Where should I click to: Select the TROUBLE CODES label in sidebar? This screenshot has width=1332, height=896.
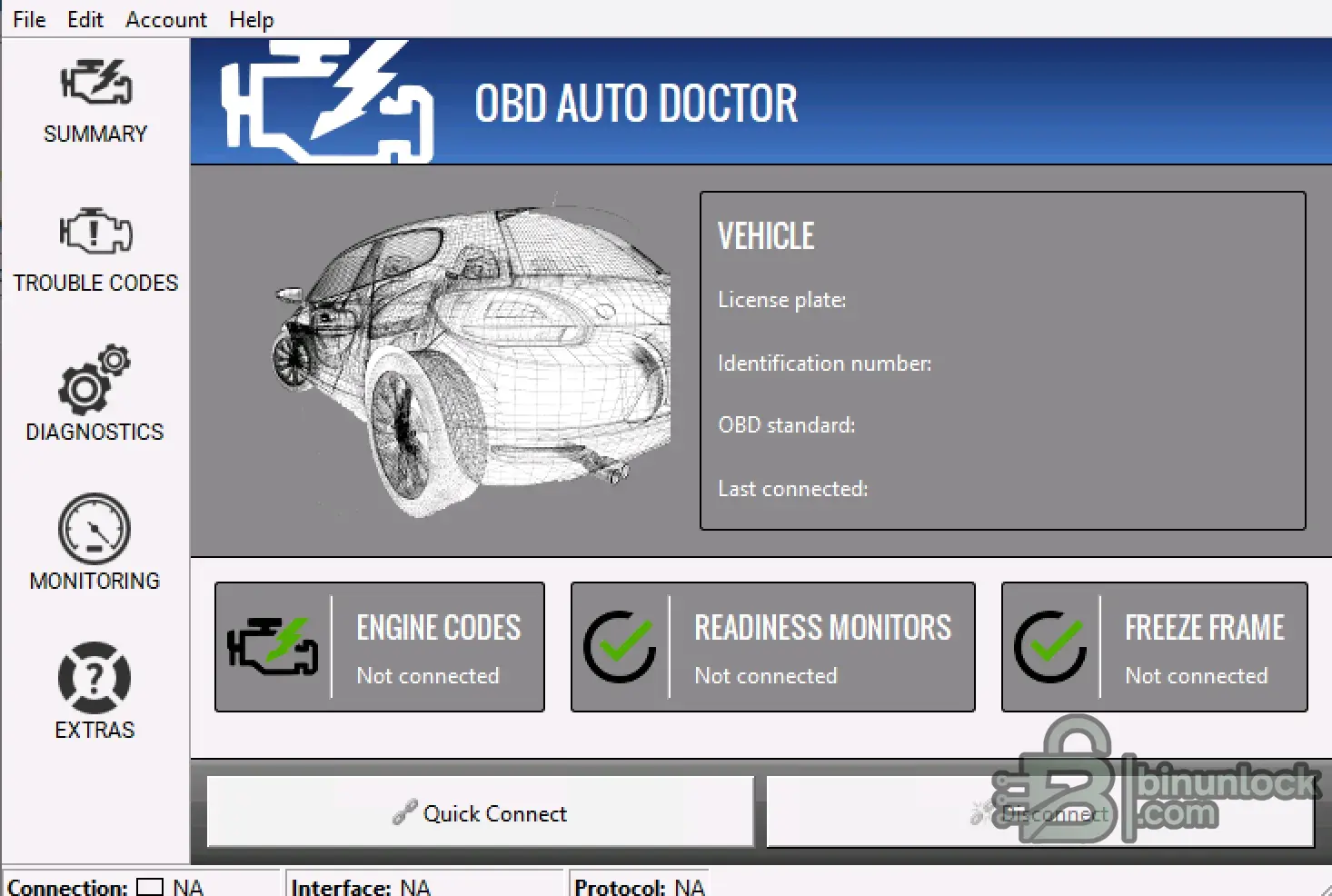pos(95,283)
